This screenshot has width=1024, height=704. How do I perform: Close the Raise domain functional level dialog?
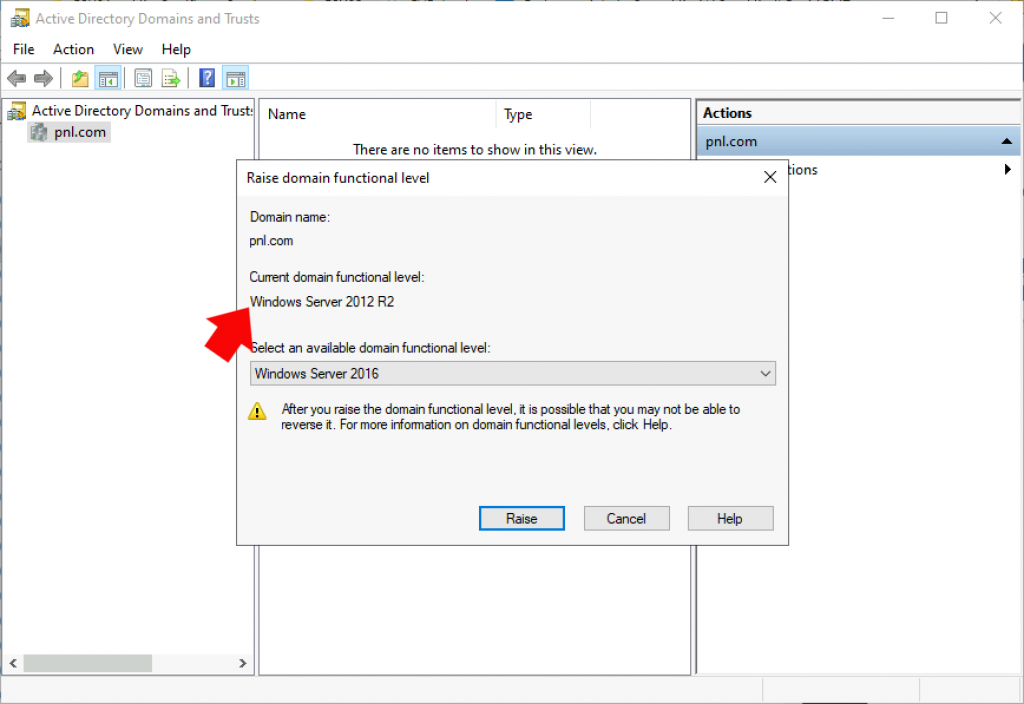pos(769,178)
